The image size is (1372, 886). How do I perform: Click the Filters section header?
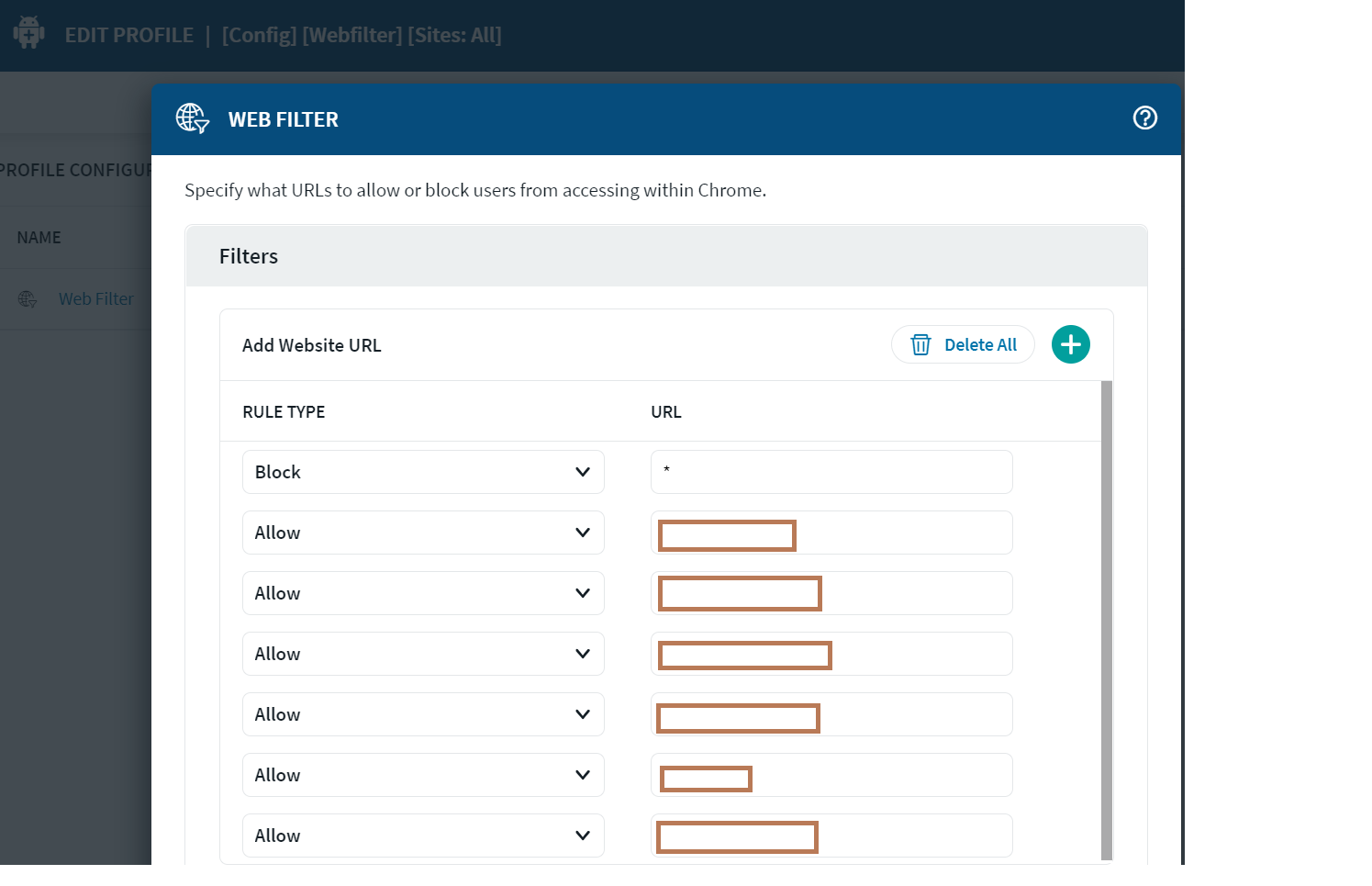(x=249, y=256)
